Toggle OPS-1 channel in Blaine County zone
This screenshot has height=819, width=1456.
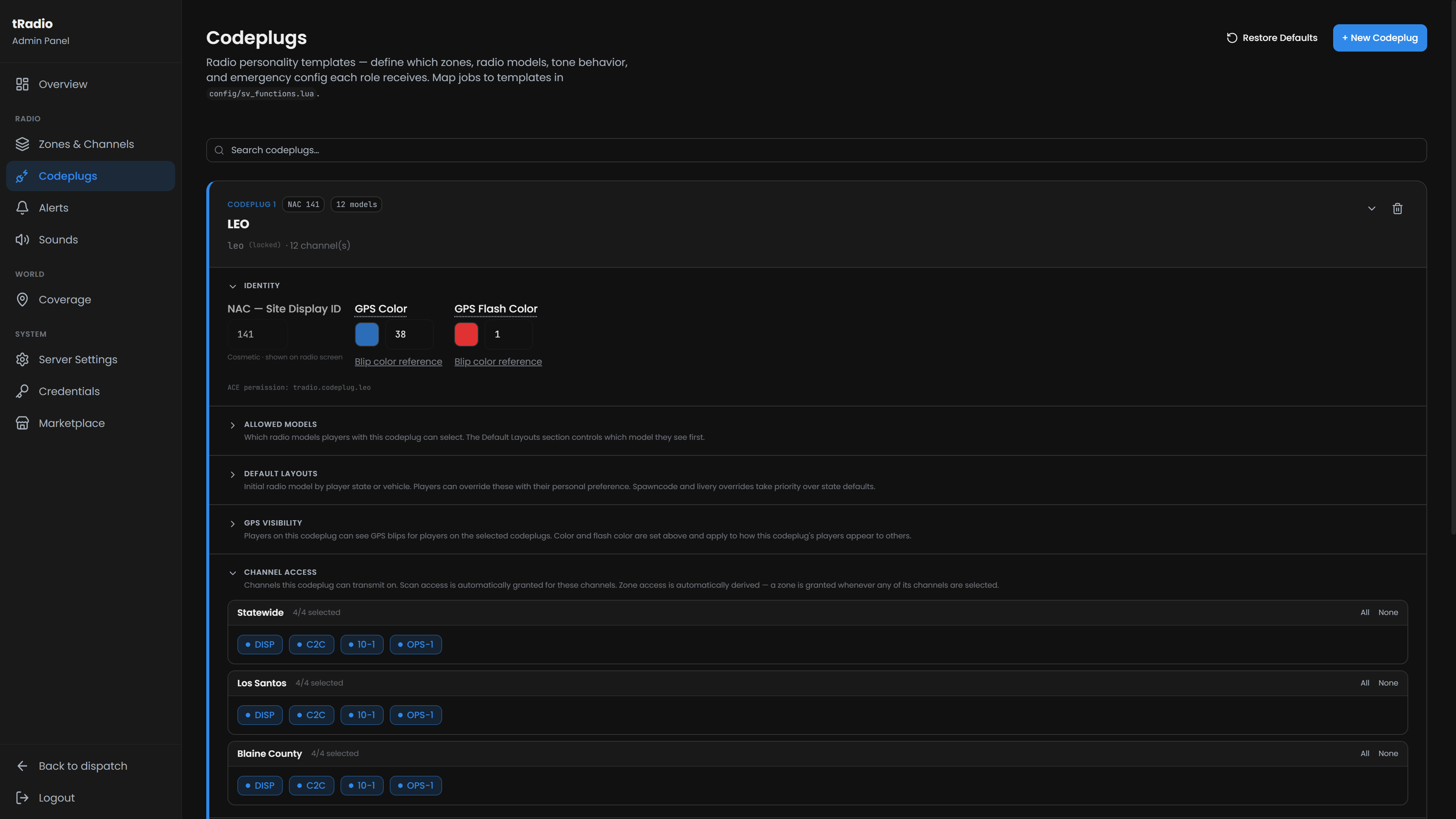point(416,786)
